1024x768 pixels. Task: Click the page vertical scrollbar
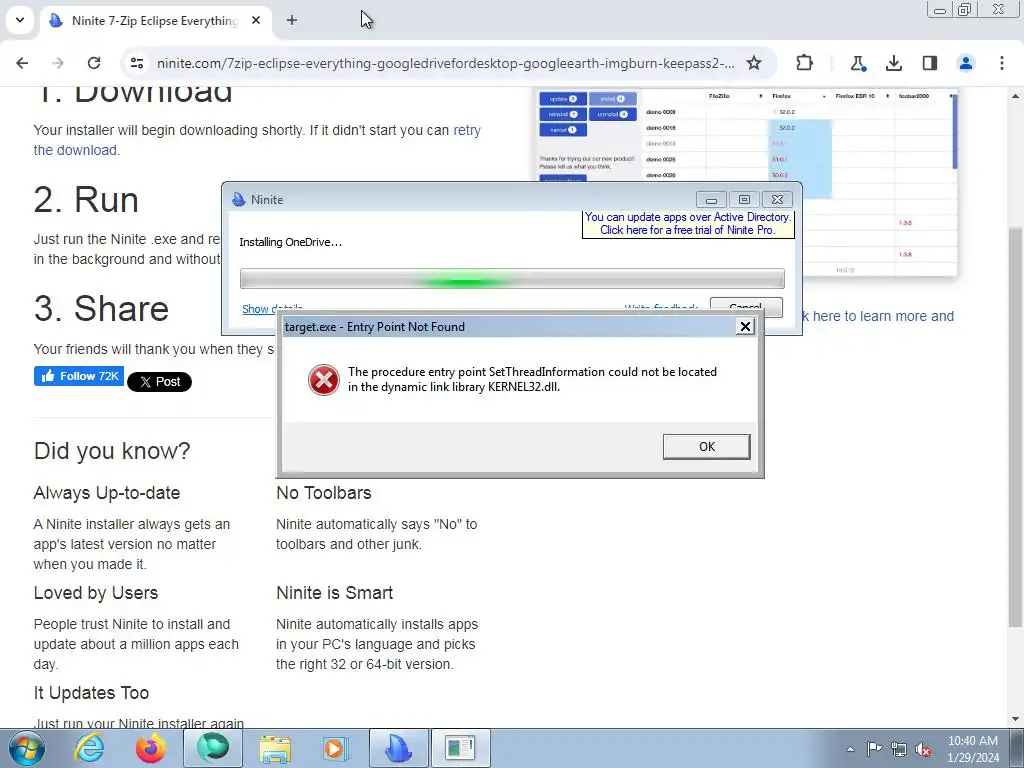point(1015,426)
